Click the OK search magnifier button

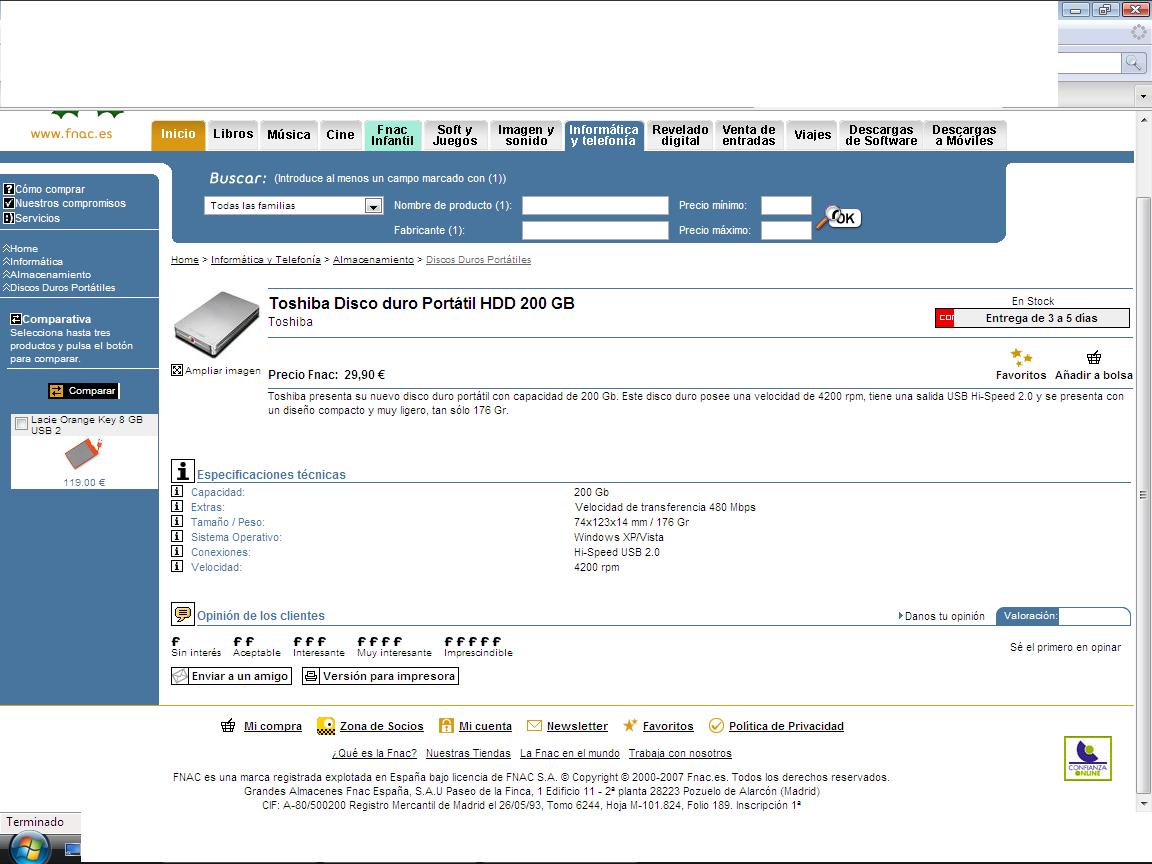point(839,217)
